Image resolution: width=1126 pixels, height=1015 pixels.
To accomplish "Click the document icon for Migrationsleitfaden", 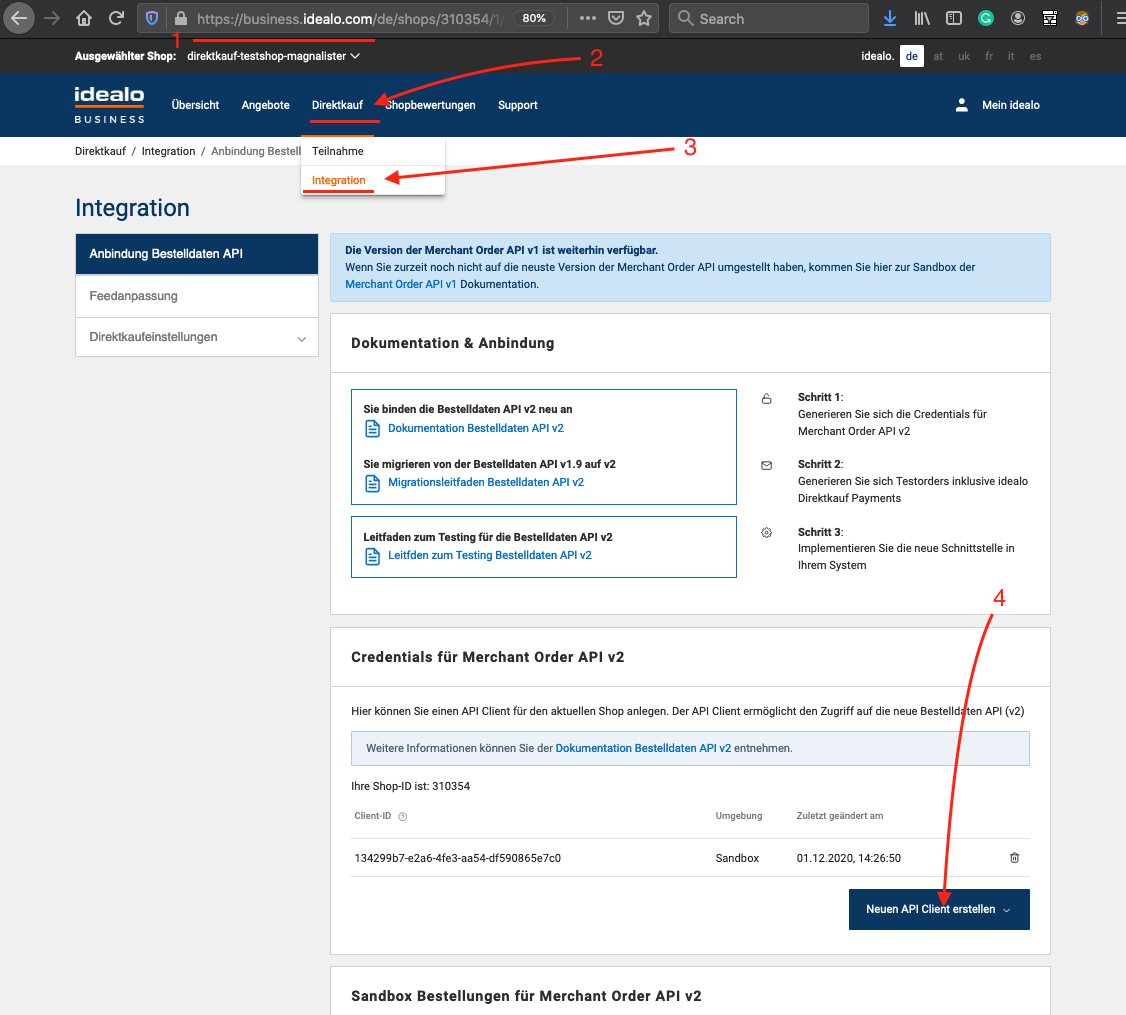I will tap(372, 483).
